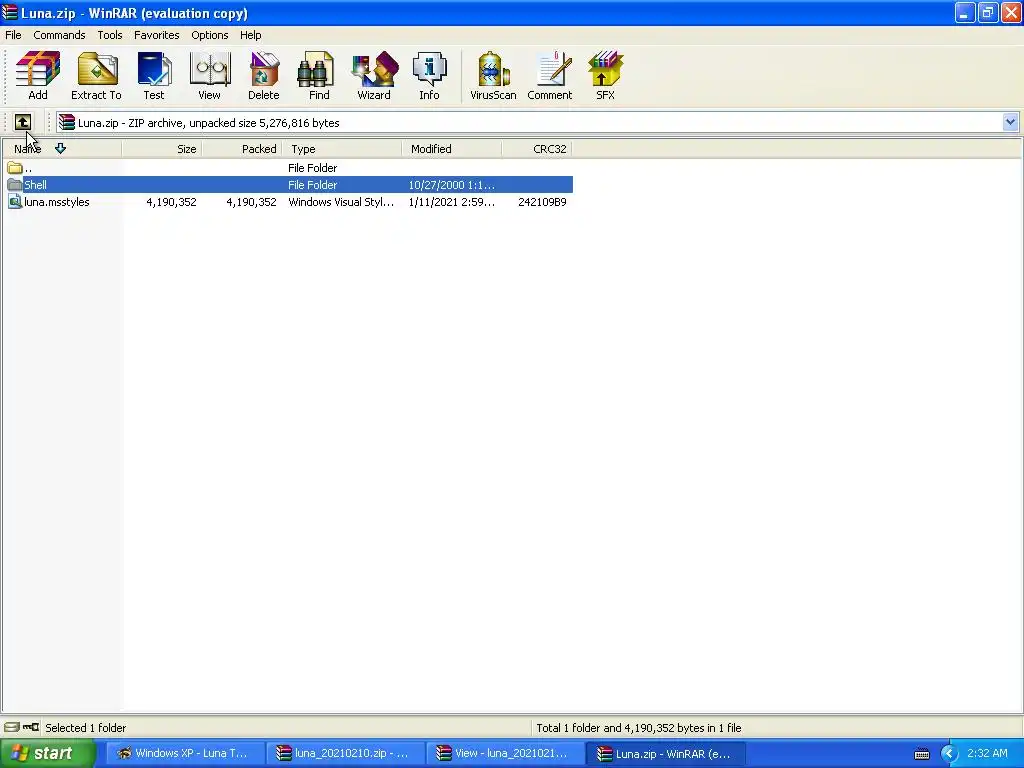Click the Luna.zip WinRAR taskbar button
The width and height of the screenshot is (1024, 768).
(665, 754)
